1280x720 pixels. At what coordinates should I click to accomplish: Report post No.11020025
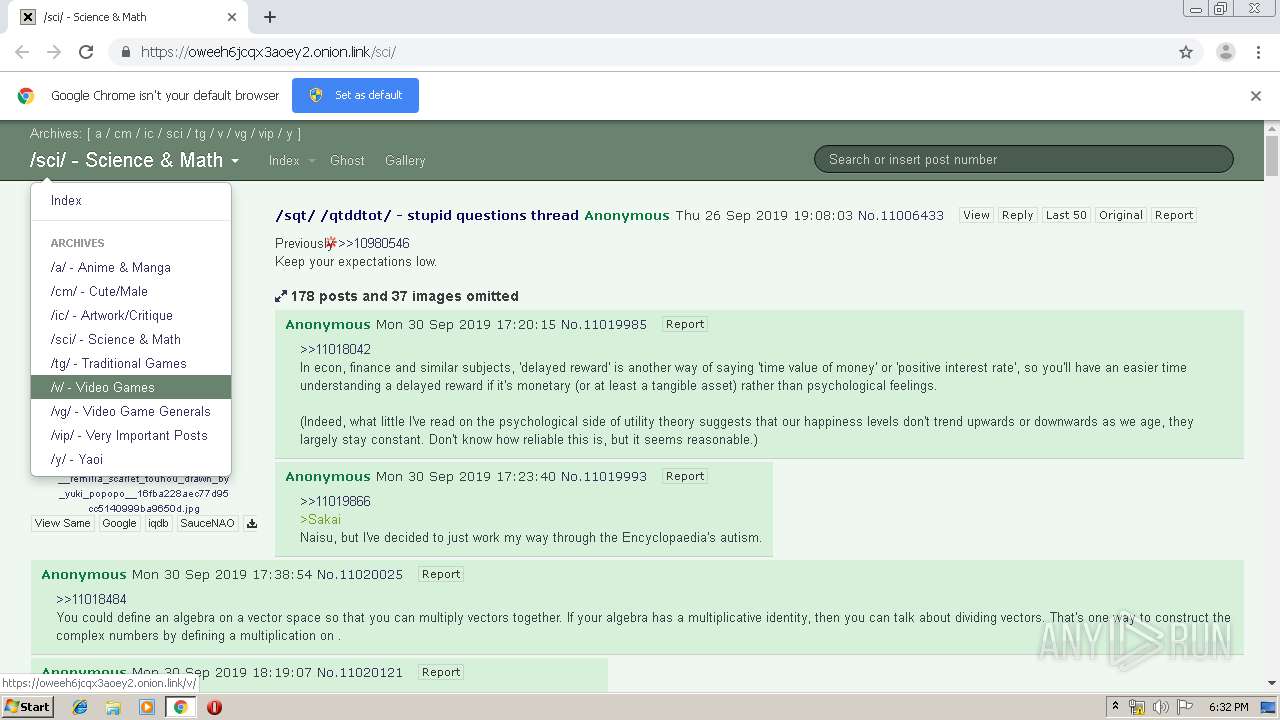click(441, 574)
